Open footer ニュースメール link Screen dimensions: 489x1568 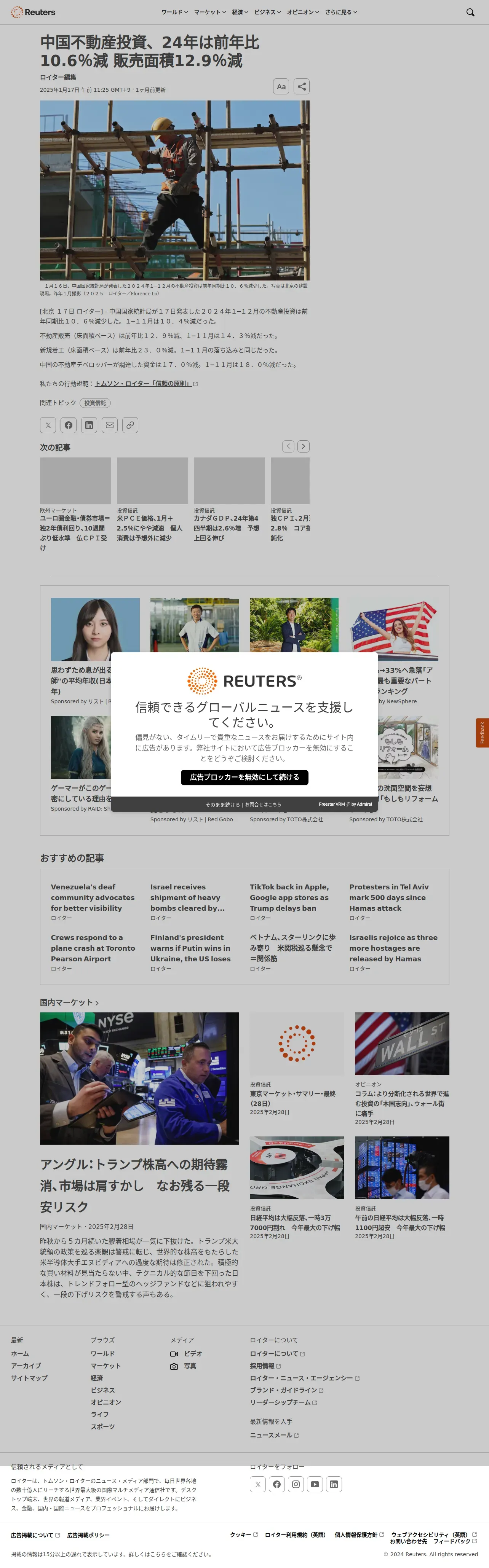coord(274,1435)
